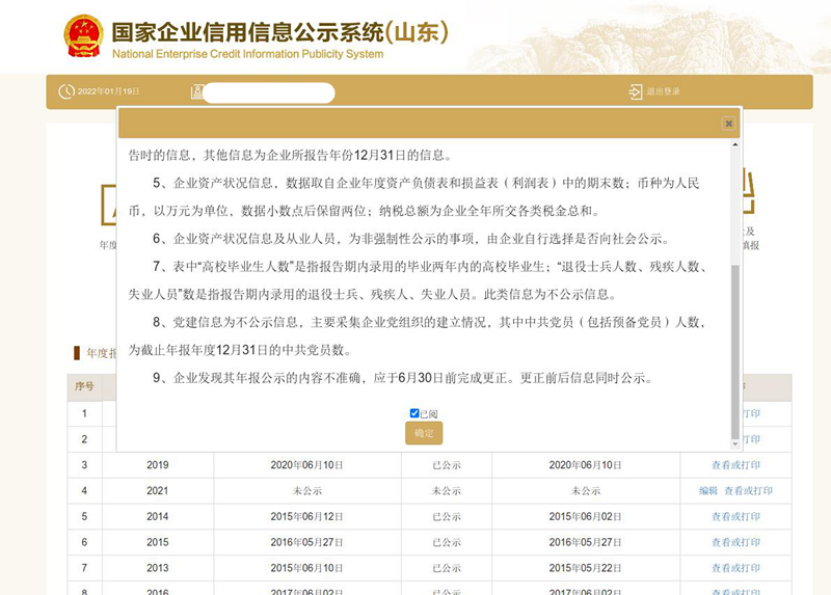This screenshot has width=831, height=595.
Task: Open 查看或打印 for year 2019
Action: [736, 465]
